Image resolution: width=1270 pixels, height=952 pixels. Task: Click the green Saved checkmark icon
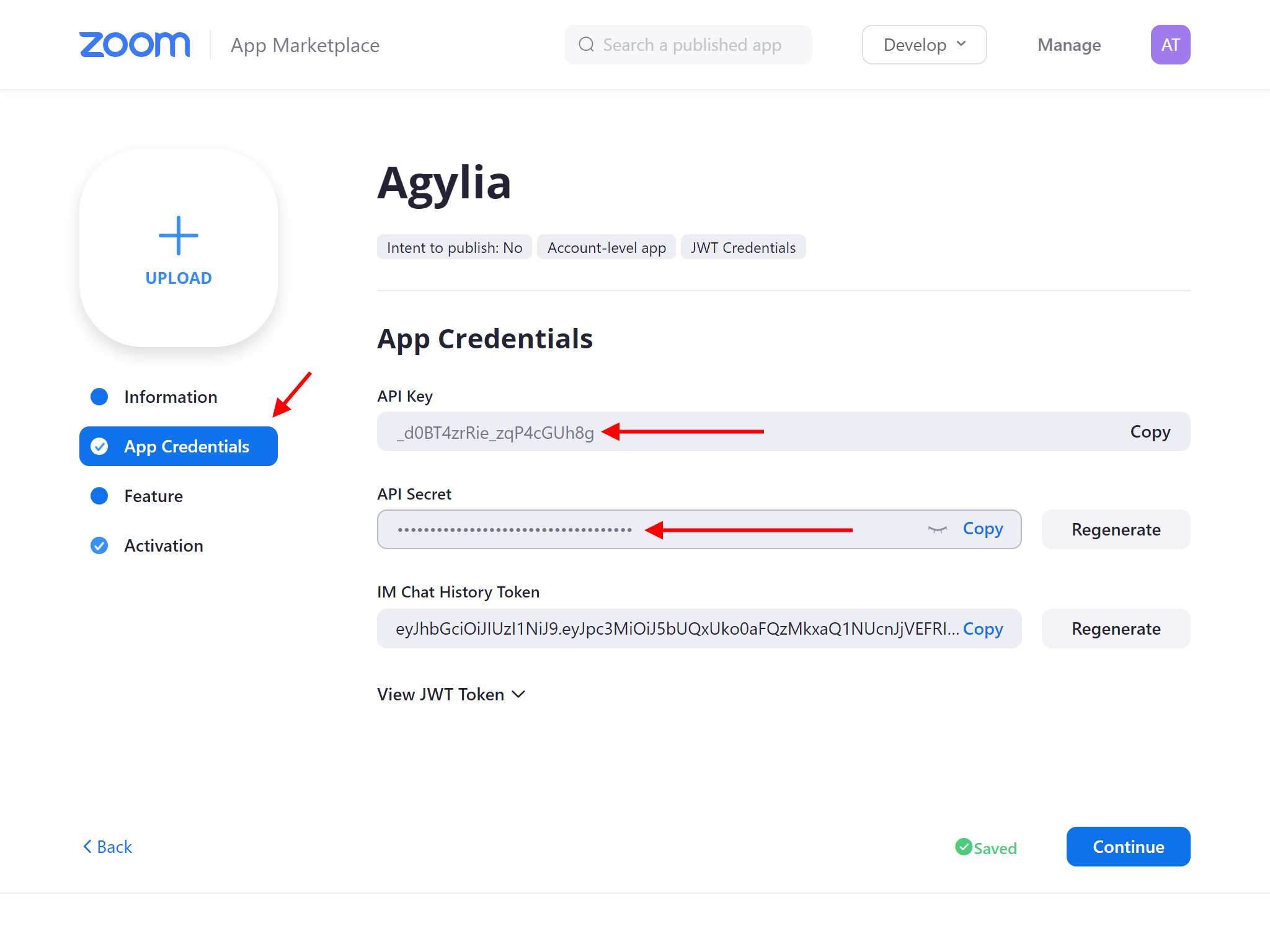[x=964, y=847]
